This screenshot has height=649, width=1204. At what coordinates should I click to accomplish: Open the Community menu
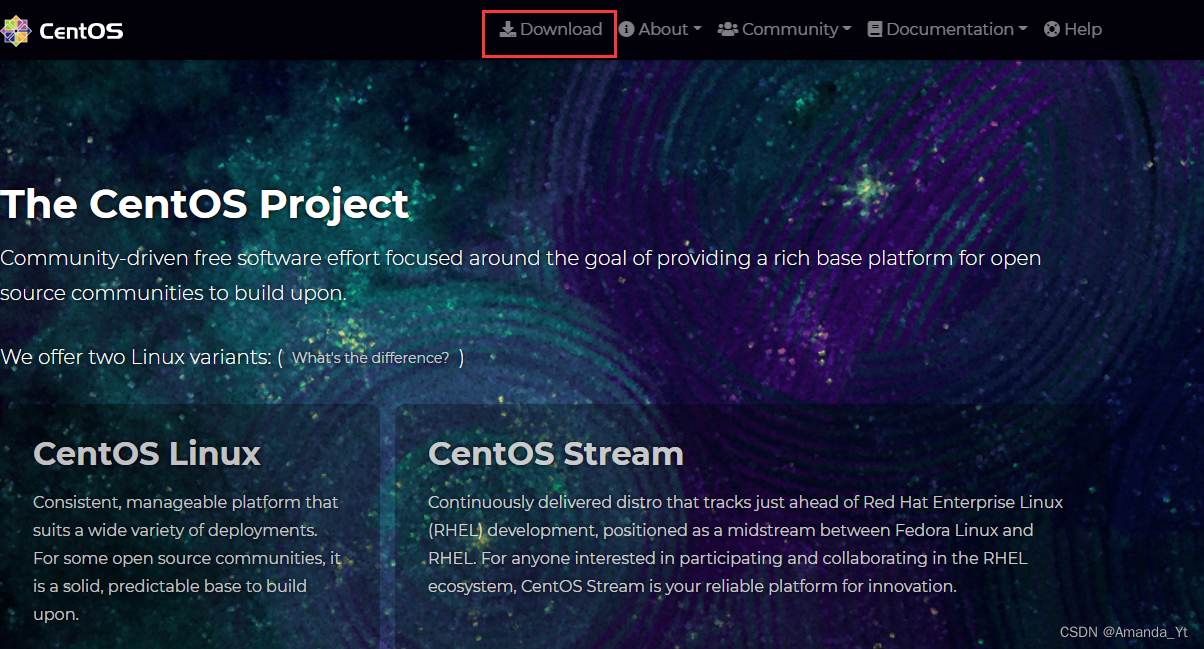785,29
